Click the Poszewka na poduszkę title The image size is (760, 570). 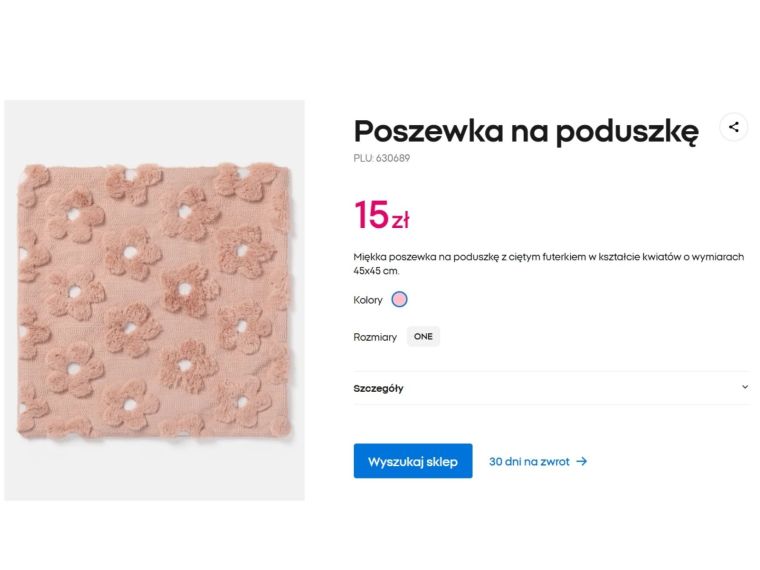[x=526, y=131]
